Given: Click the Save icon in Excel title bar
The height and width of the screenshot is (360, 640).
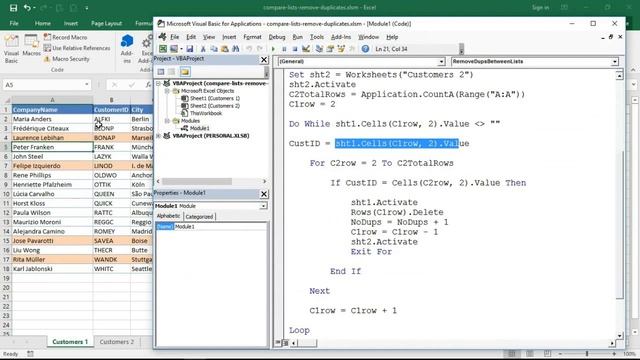Looking at the screenshot, I should pyautogui.click(x=13, y=8).
